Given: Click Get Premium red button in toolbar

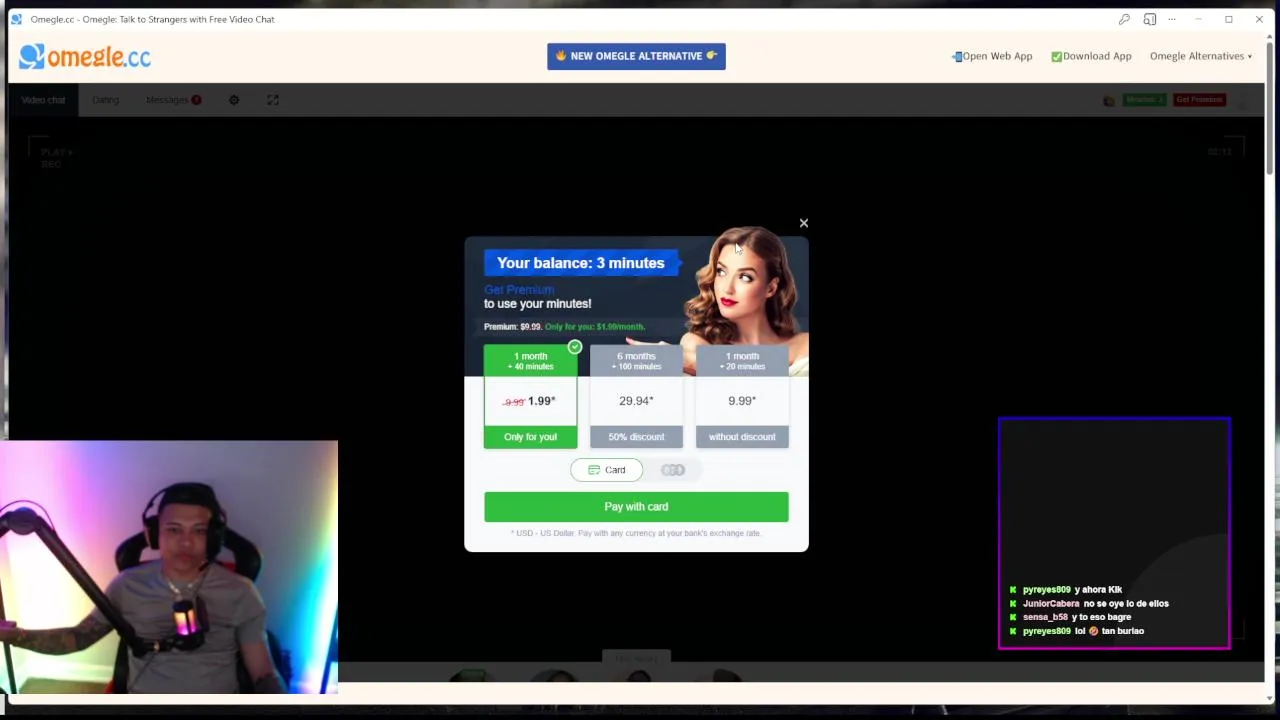Looking at the screenshot, I should 1199,100.
